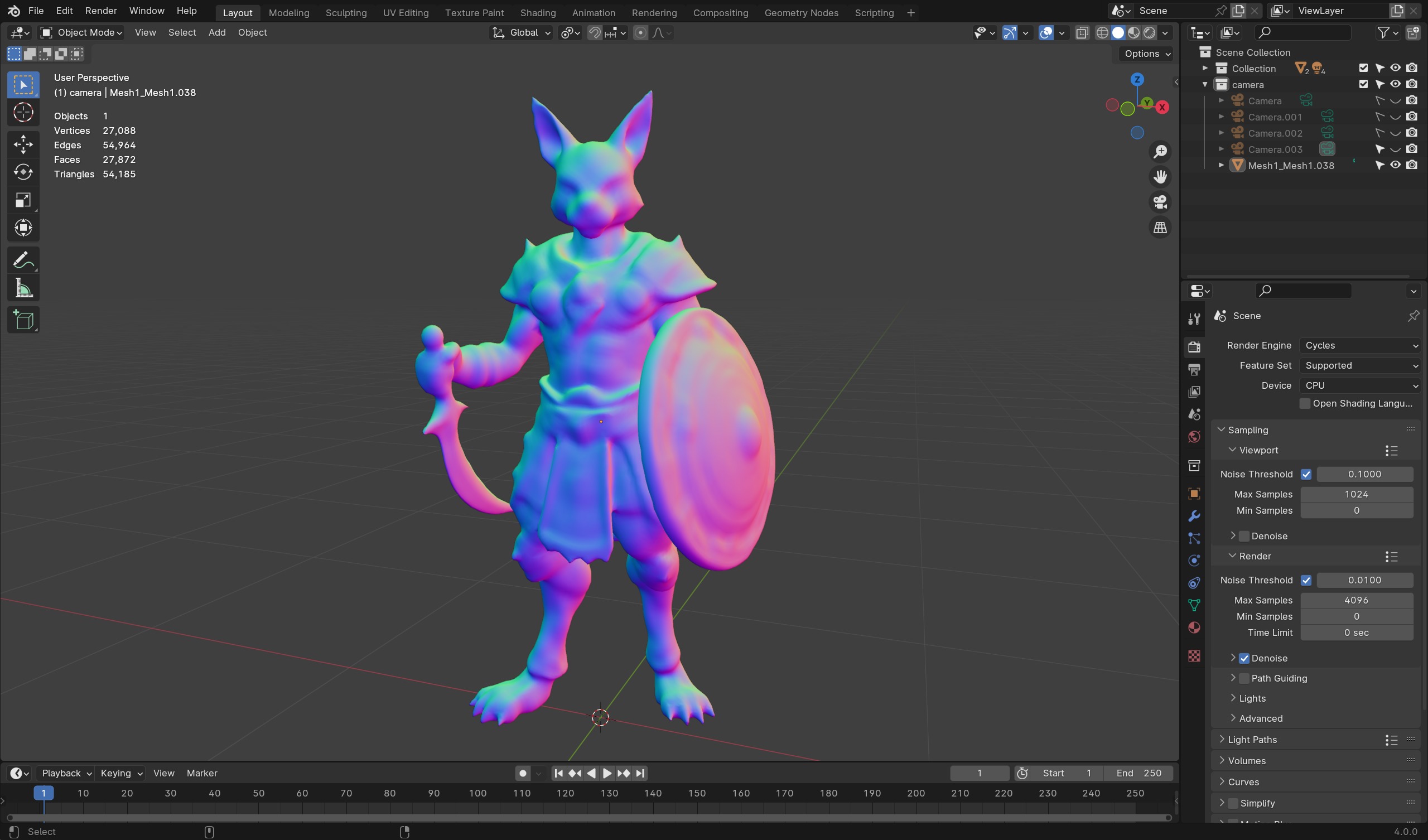Screen dimensions: 1428x840
Task: Switch to wireframe viewport shading
Action: 1102,33
